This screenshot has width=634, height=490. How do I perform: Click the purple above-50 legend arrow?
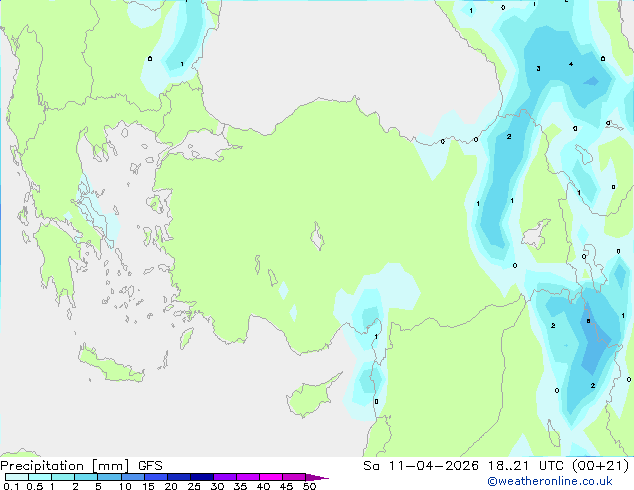tap(316, 477)
